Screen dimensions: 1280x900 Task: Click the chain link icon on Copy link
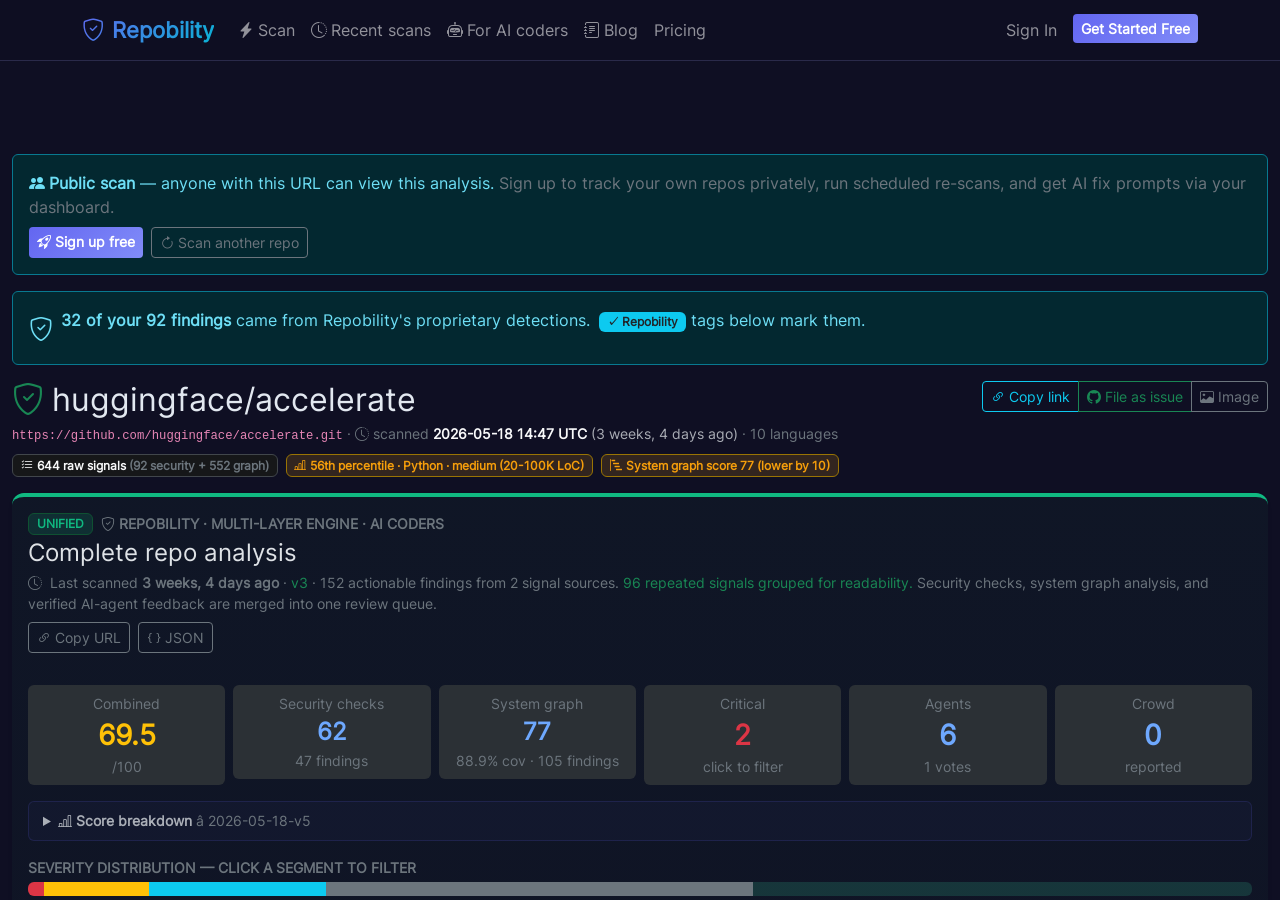point(998,397)
